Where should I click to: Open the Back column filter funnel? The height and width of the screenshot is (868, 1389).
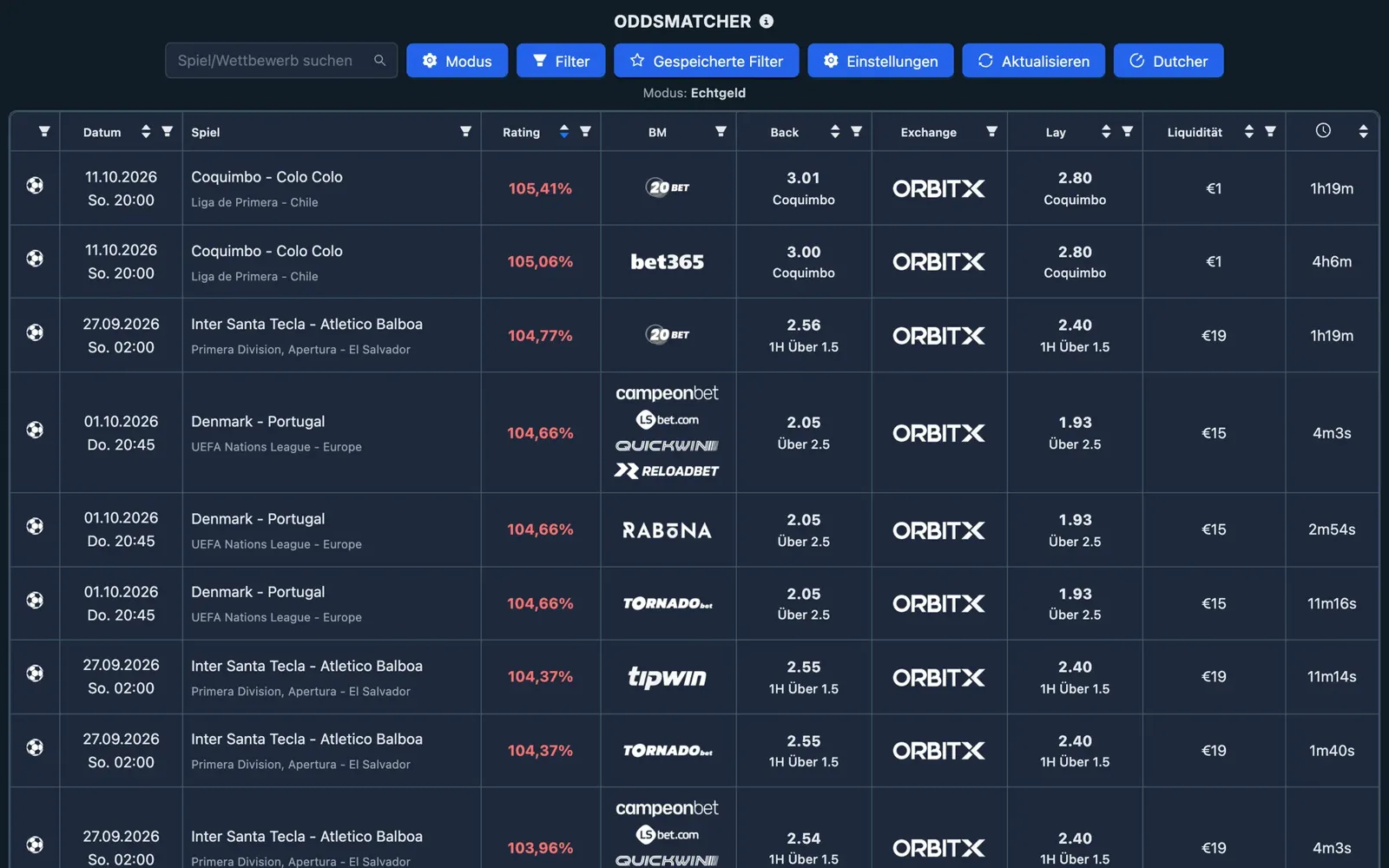click(x=856, y=132)
